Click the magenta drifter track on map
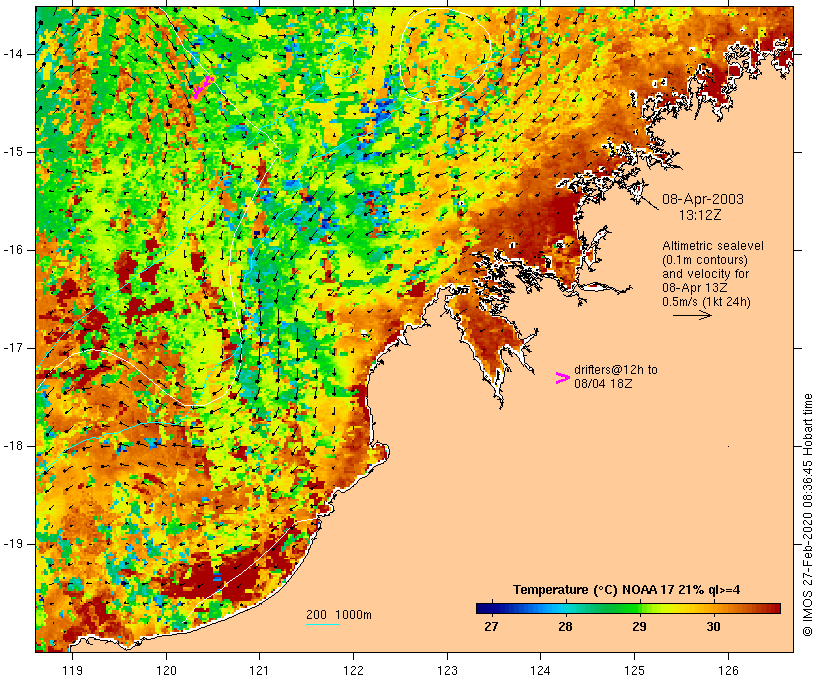Viewport: 820px width, 680px height. [202, 86]
